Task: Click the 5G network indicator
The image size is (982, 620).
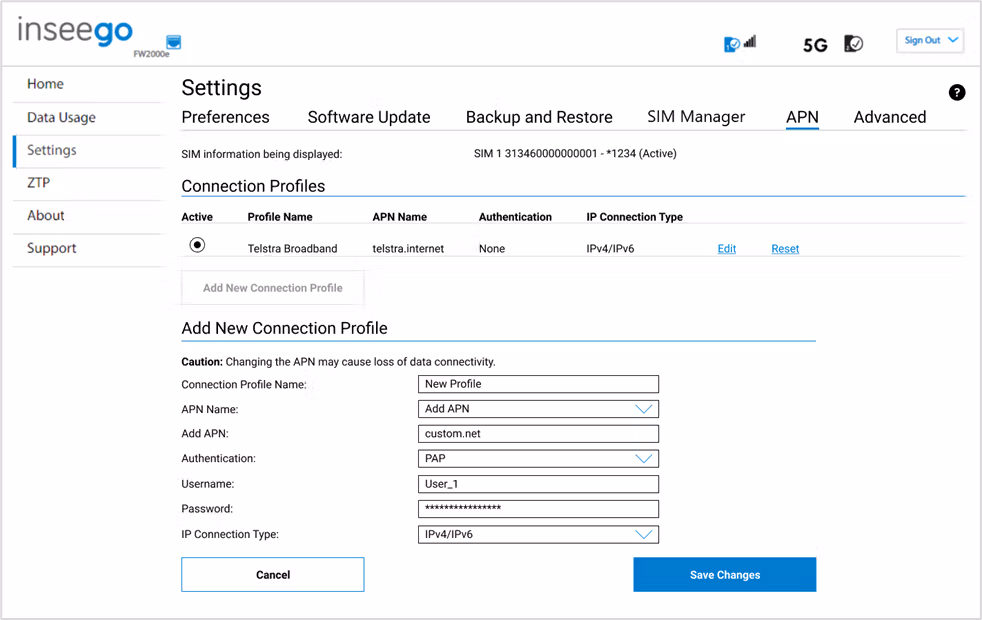Action: [x=815, y=45]
